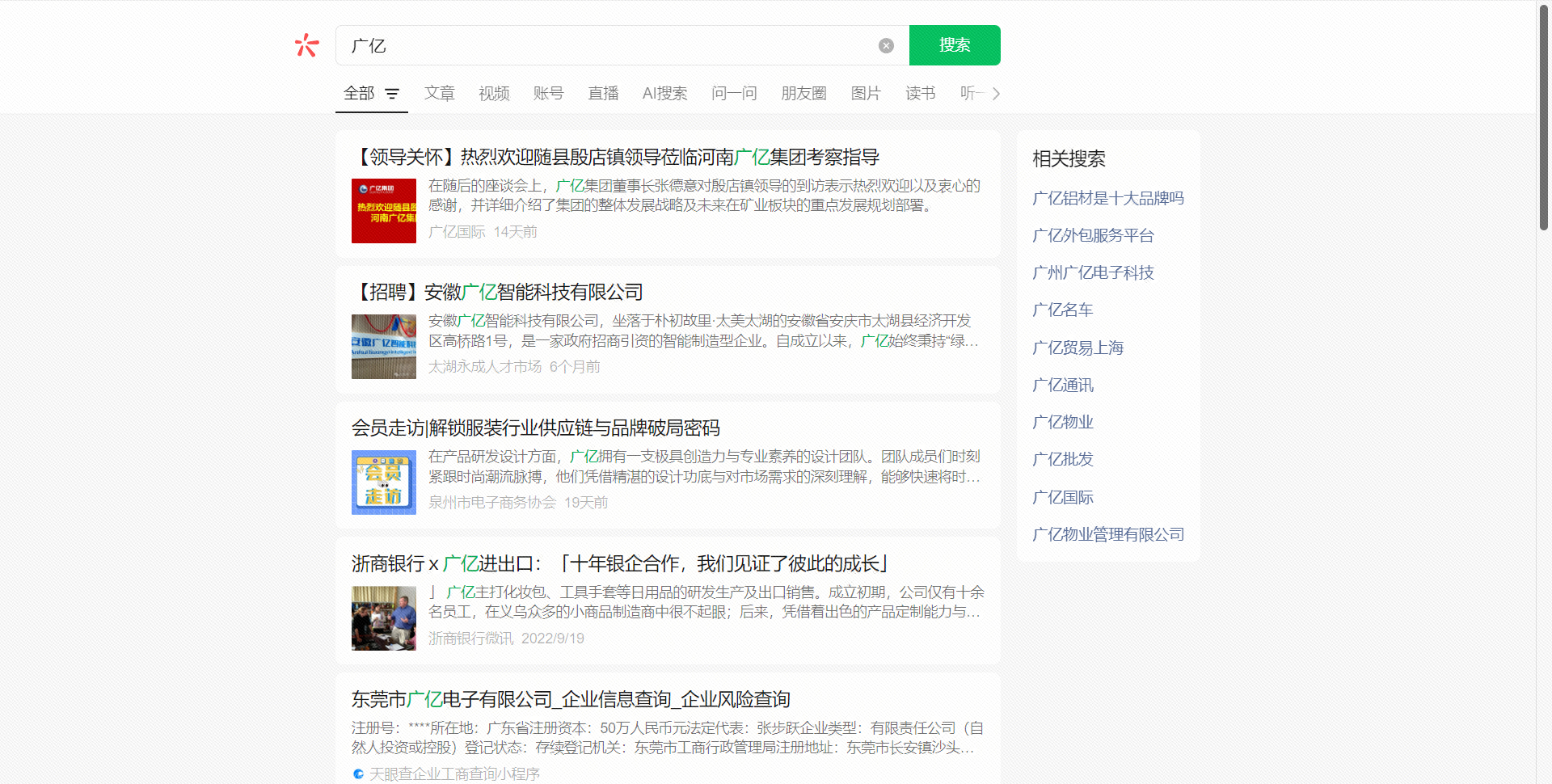The height and width of the screenshot is (784, 1552).
Task: Click the green 搜索 button
Action: coord(955,45)
